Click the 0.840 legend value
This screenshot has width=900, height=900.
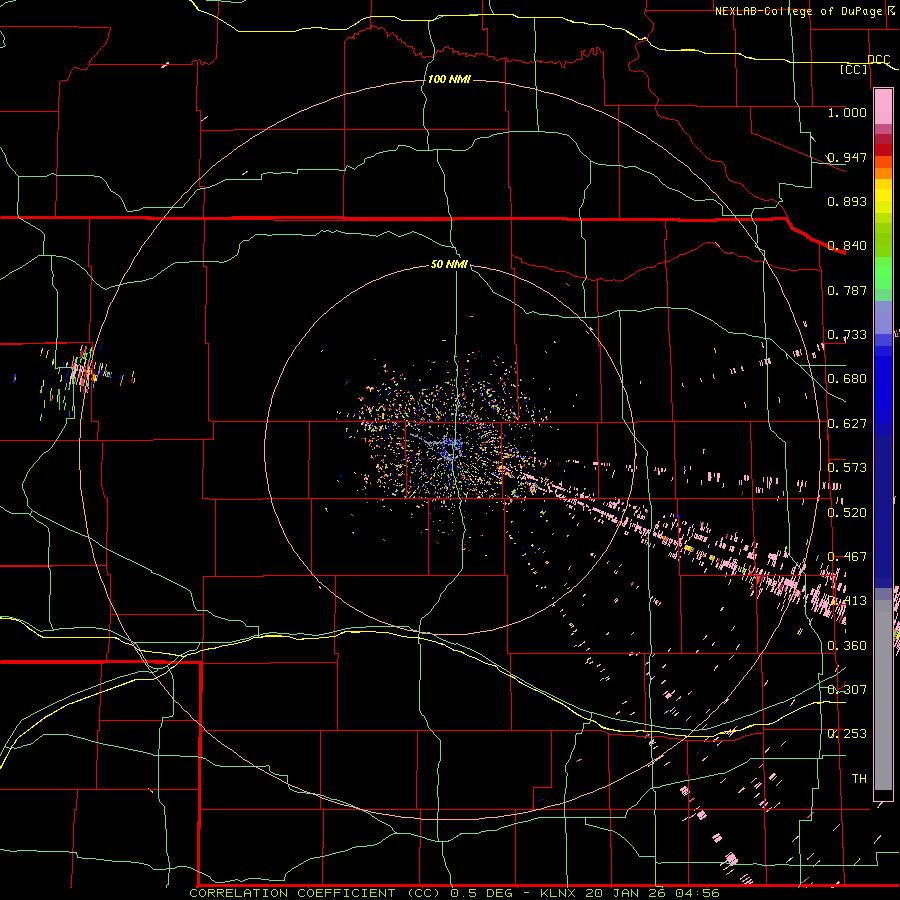tap(847, 246)
